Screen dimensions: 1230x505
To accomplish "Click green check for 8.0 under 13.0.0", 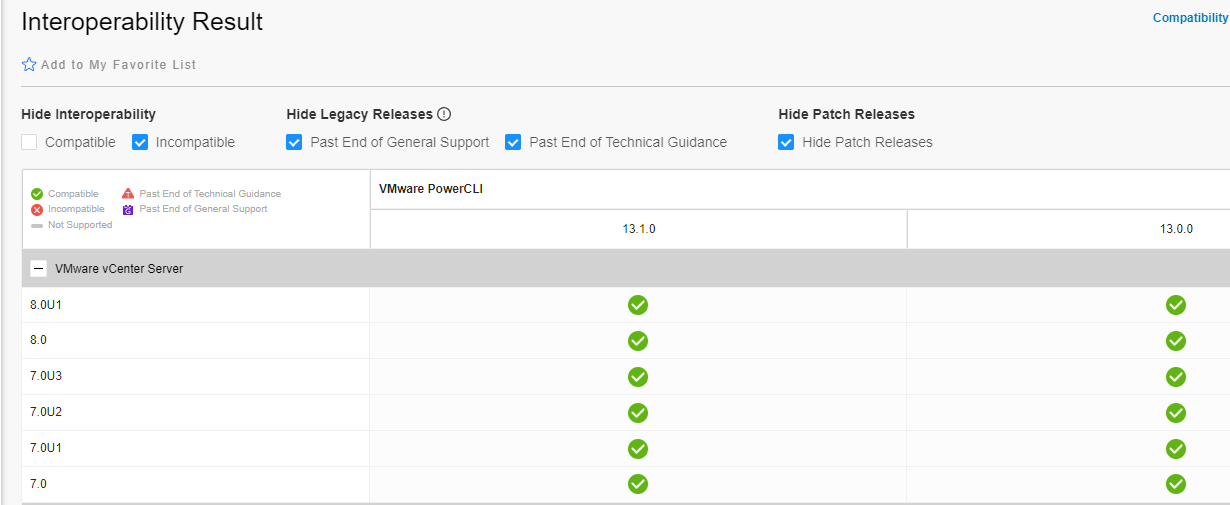I will (1176, 341).
